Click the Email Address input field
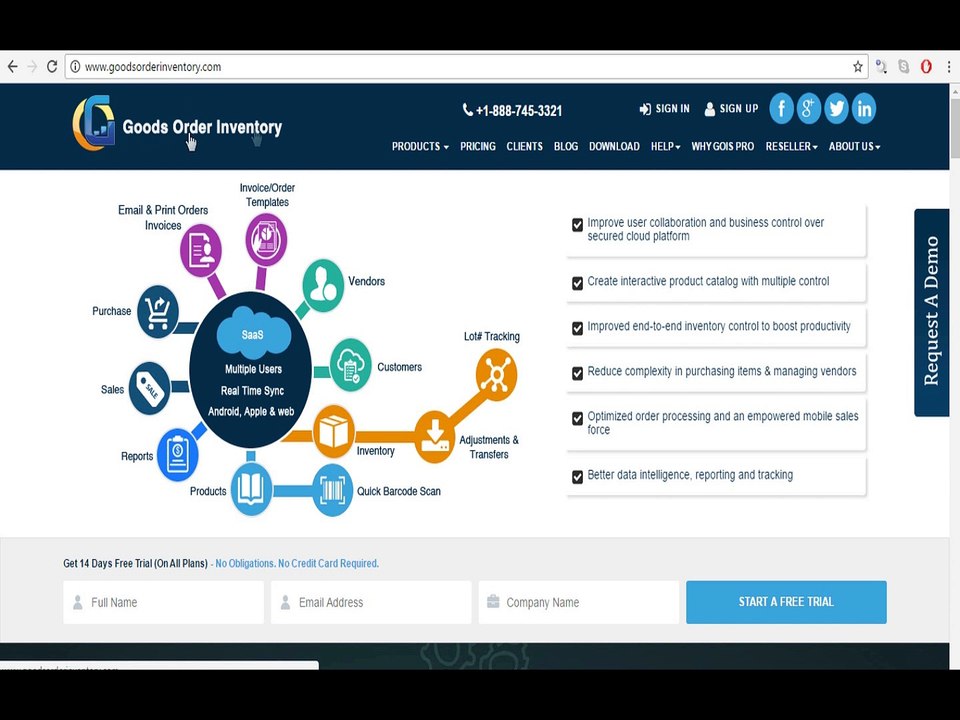Viewport: 960px width, 720px height. point(371,602)
